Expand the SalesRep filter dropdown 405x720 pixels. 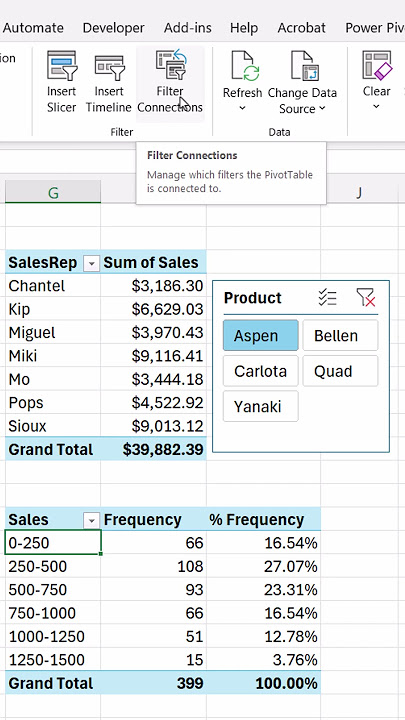(92, 264)
